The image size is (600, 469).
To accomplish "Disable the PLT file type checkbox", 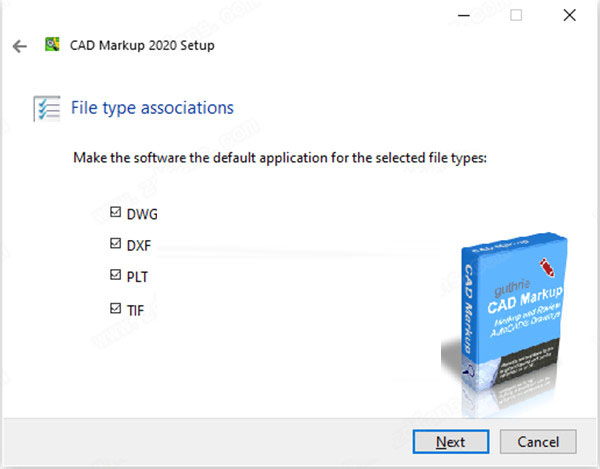I will pyautogui.click(x=115, y=275).
